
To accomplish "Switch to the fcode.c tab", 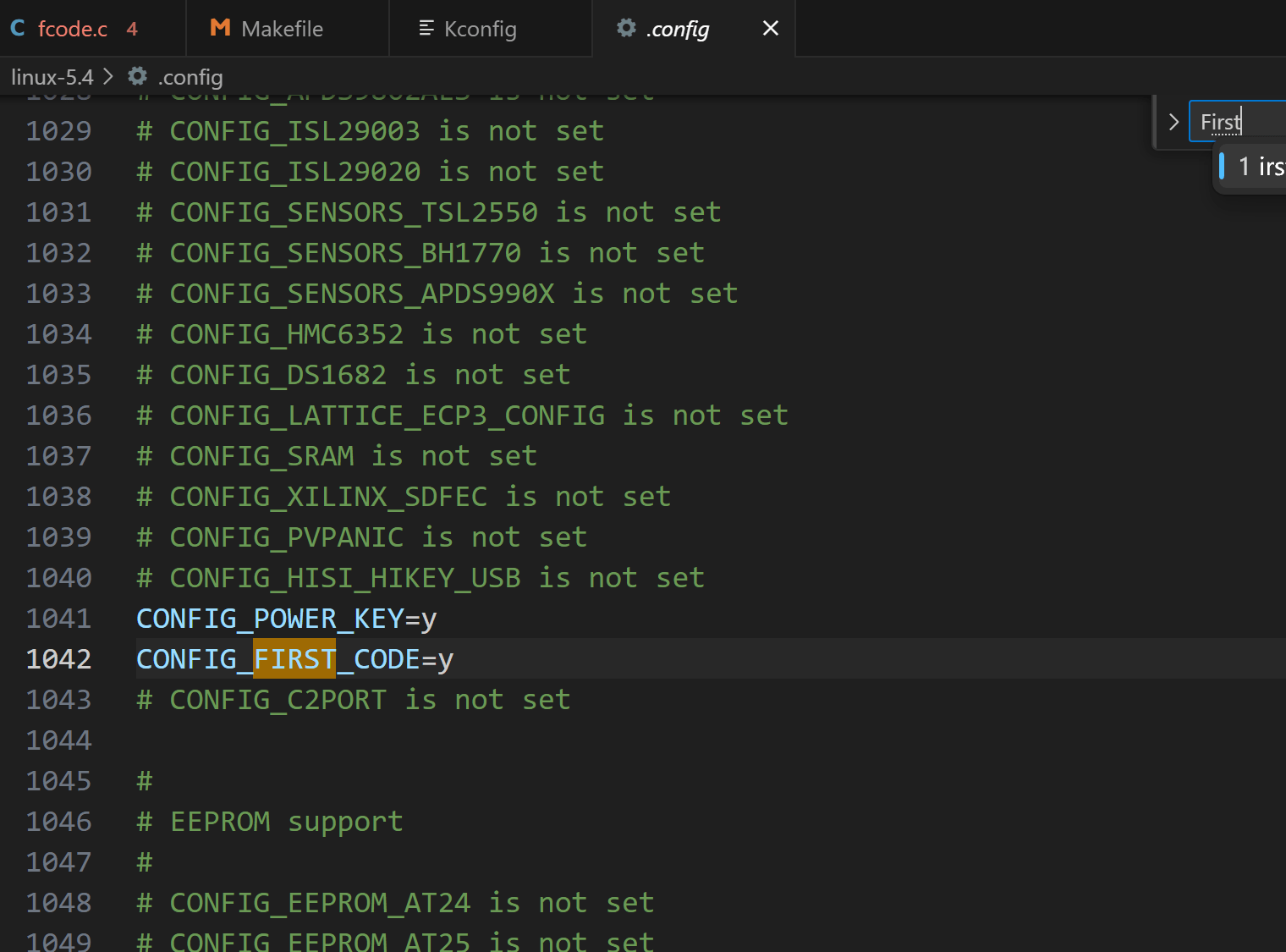I will click(x=73, y=29).
